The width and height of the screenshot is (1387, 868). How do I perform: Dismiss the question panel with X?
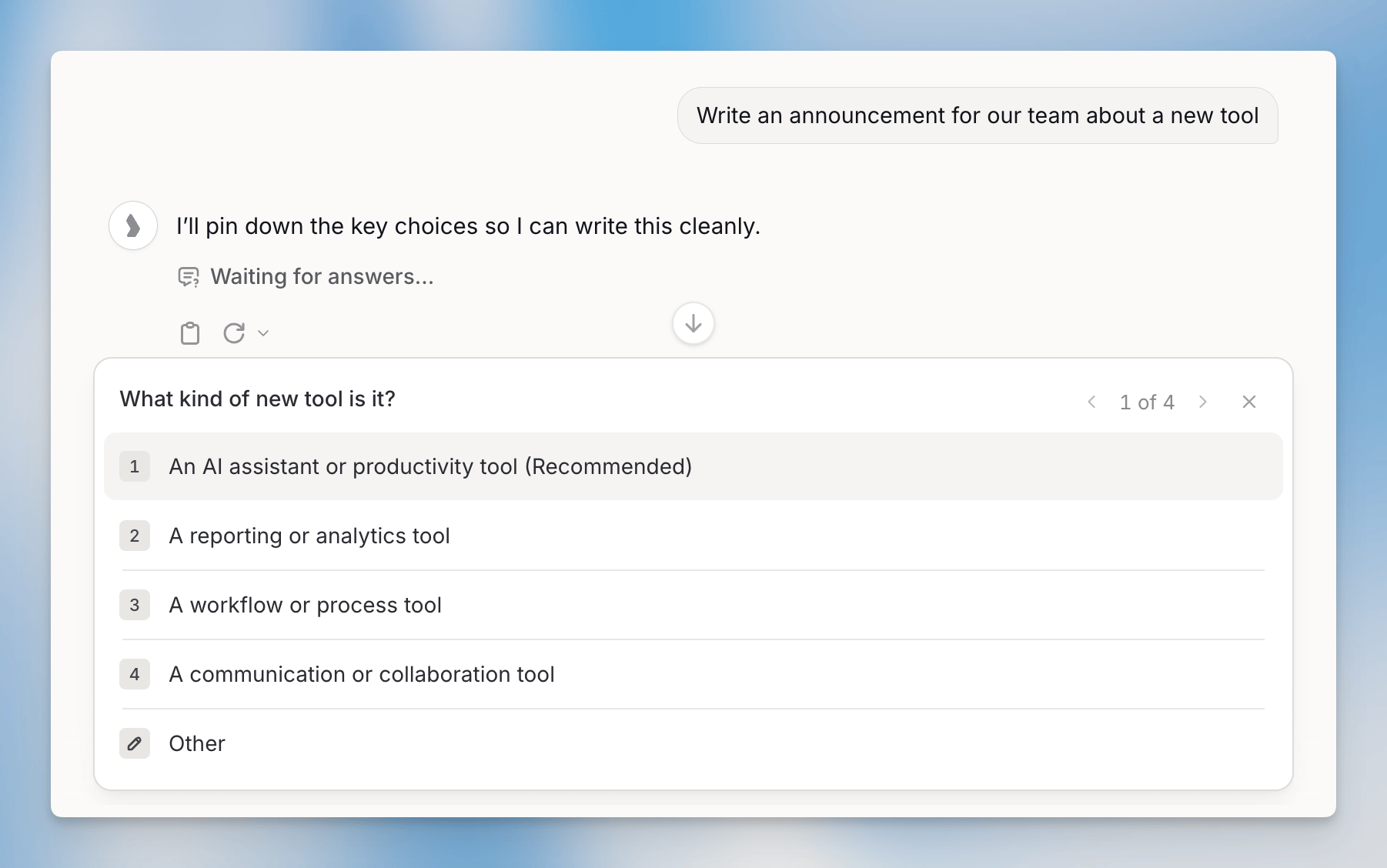point(1249,402)
